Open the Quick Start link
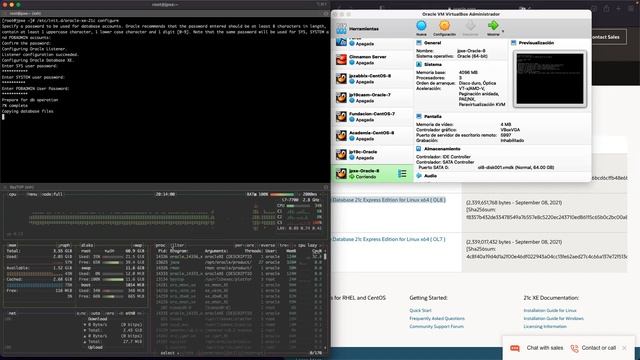Viewport: 640px width, 360px height. coord(420,310)
